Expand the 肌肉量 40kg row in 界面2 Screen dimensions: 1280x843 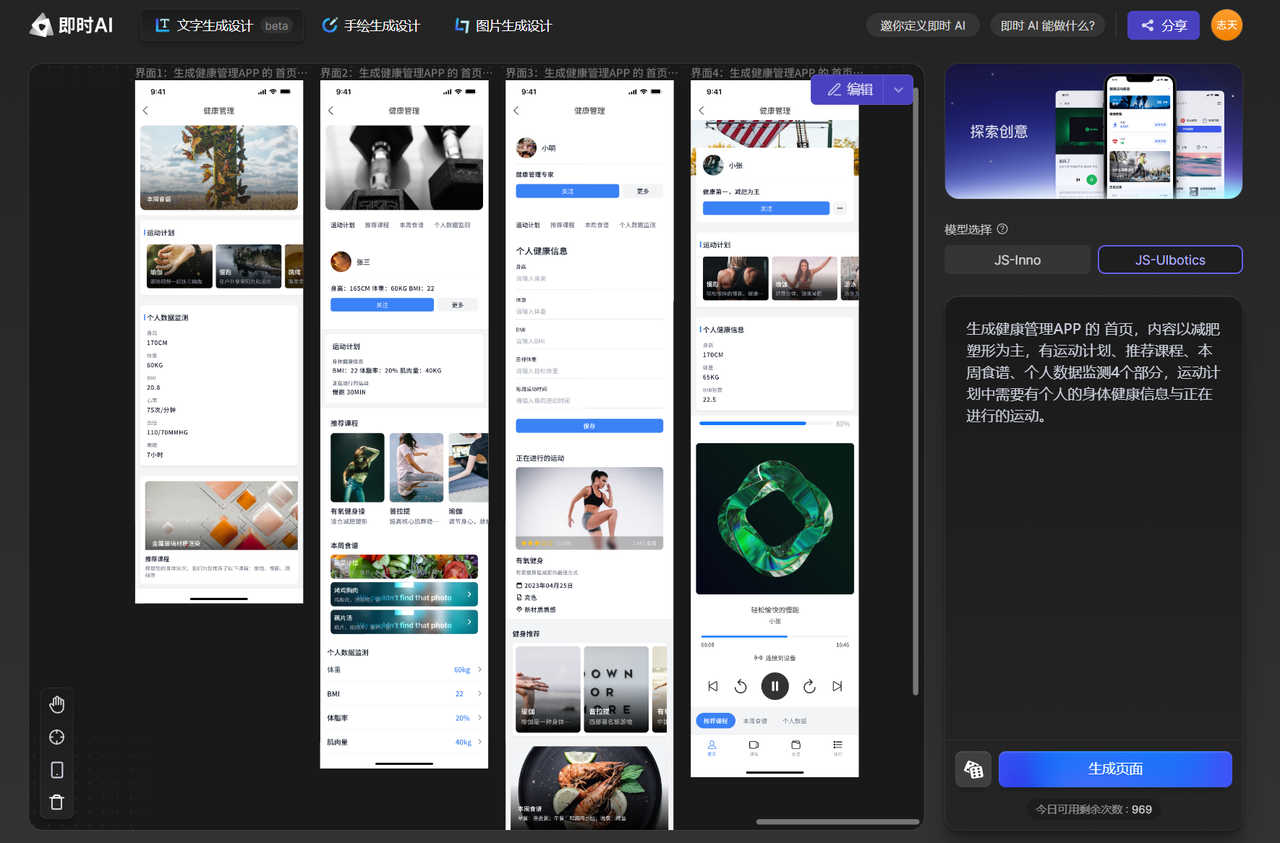(404, 742)
